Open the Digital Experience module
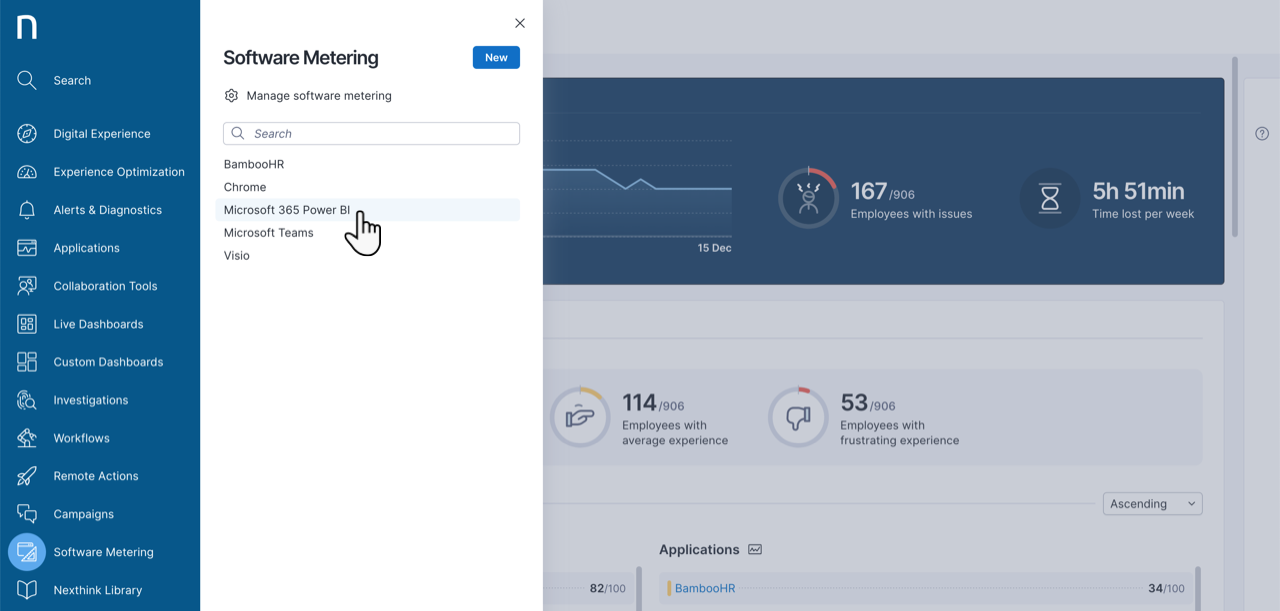This screenshot has height=611, width=1280. (100, 133)
